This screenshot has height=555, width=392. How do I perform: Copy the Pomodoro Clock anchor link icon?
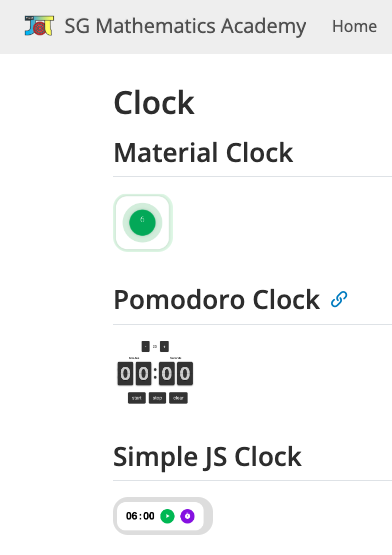[339, 299]
